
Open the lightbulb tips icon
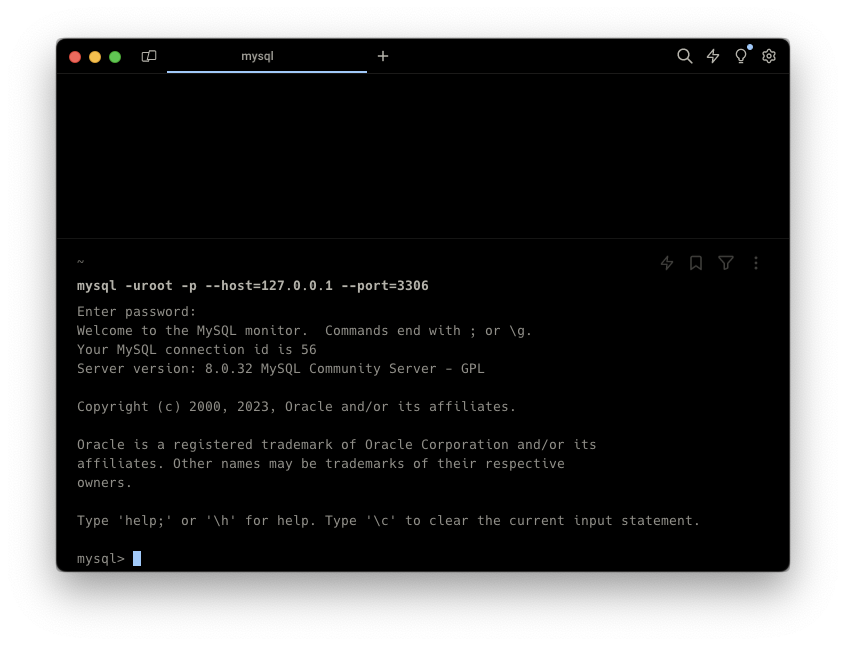click(x=741, y=56)
